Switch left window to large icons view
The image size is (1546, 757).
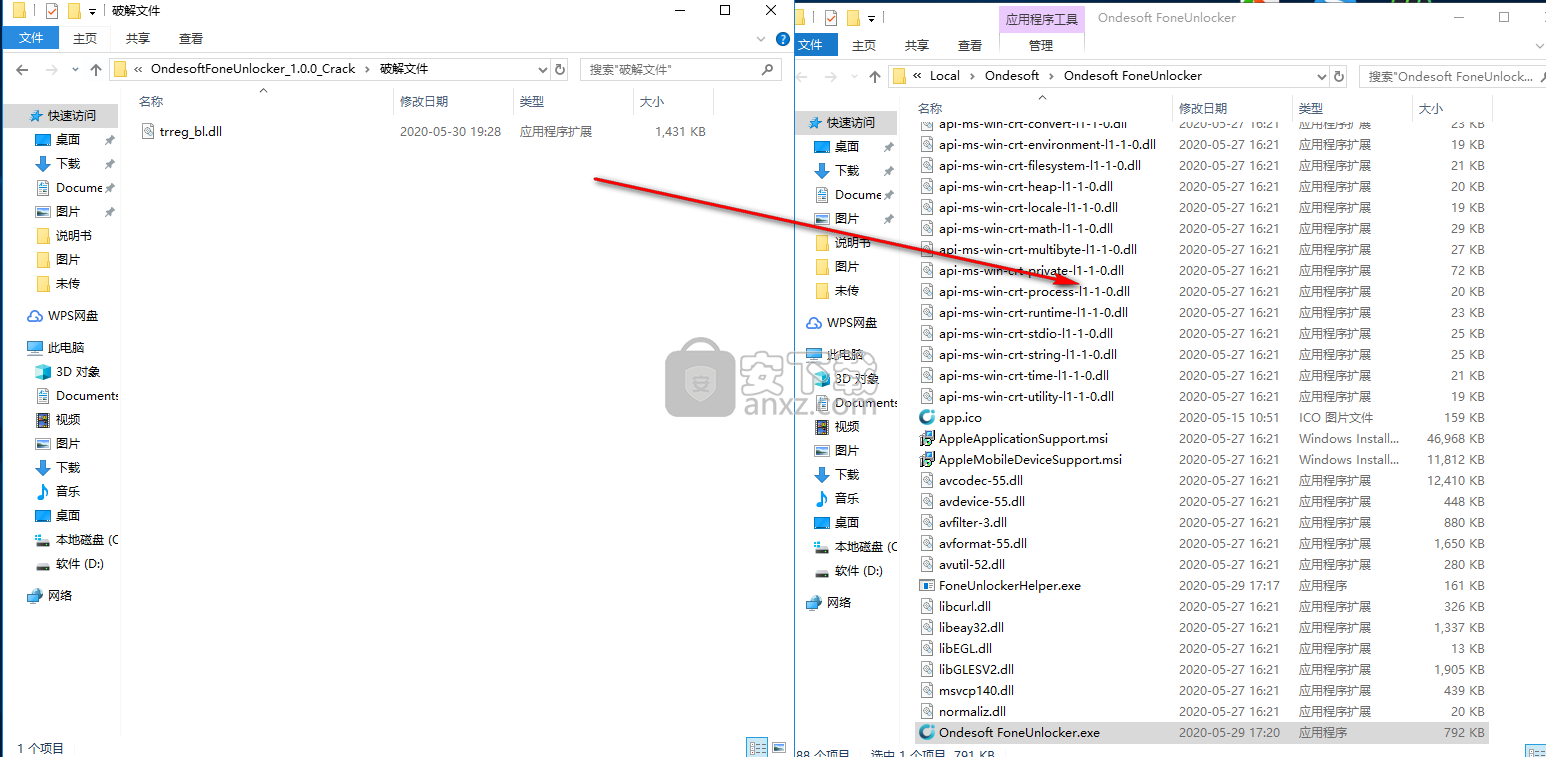[778, 747]
